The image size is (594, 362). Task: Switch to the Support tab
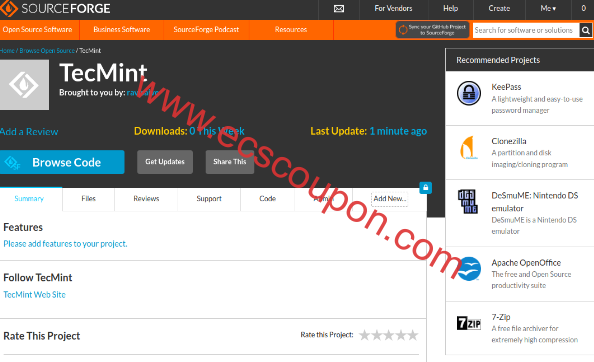209,198
